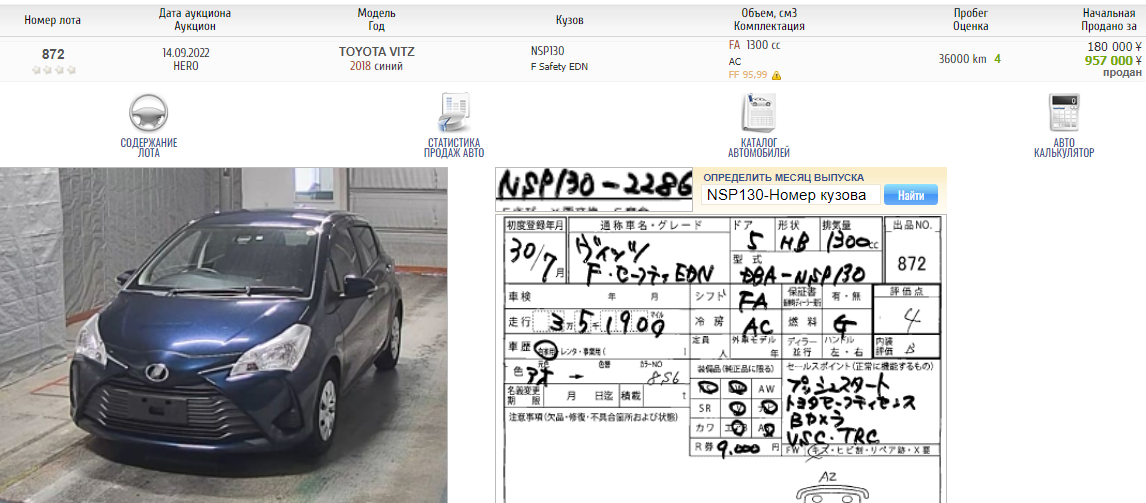Click the Найти button
Screen dimensions: 1146x503
pos(910,195)
